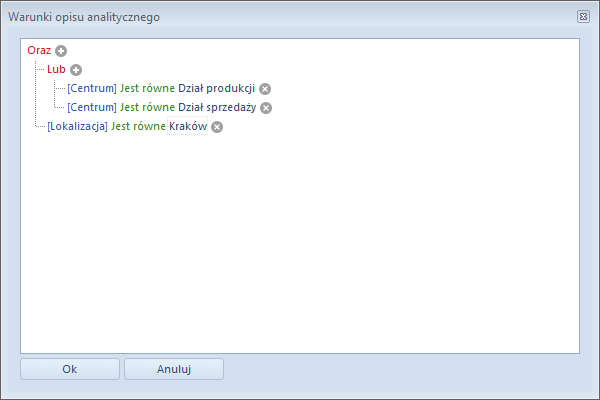600x400 pixels.
Task: Open operator Jest równe for Dział sprzedaży
Action: [x=147, y=107]
